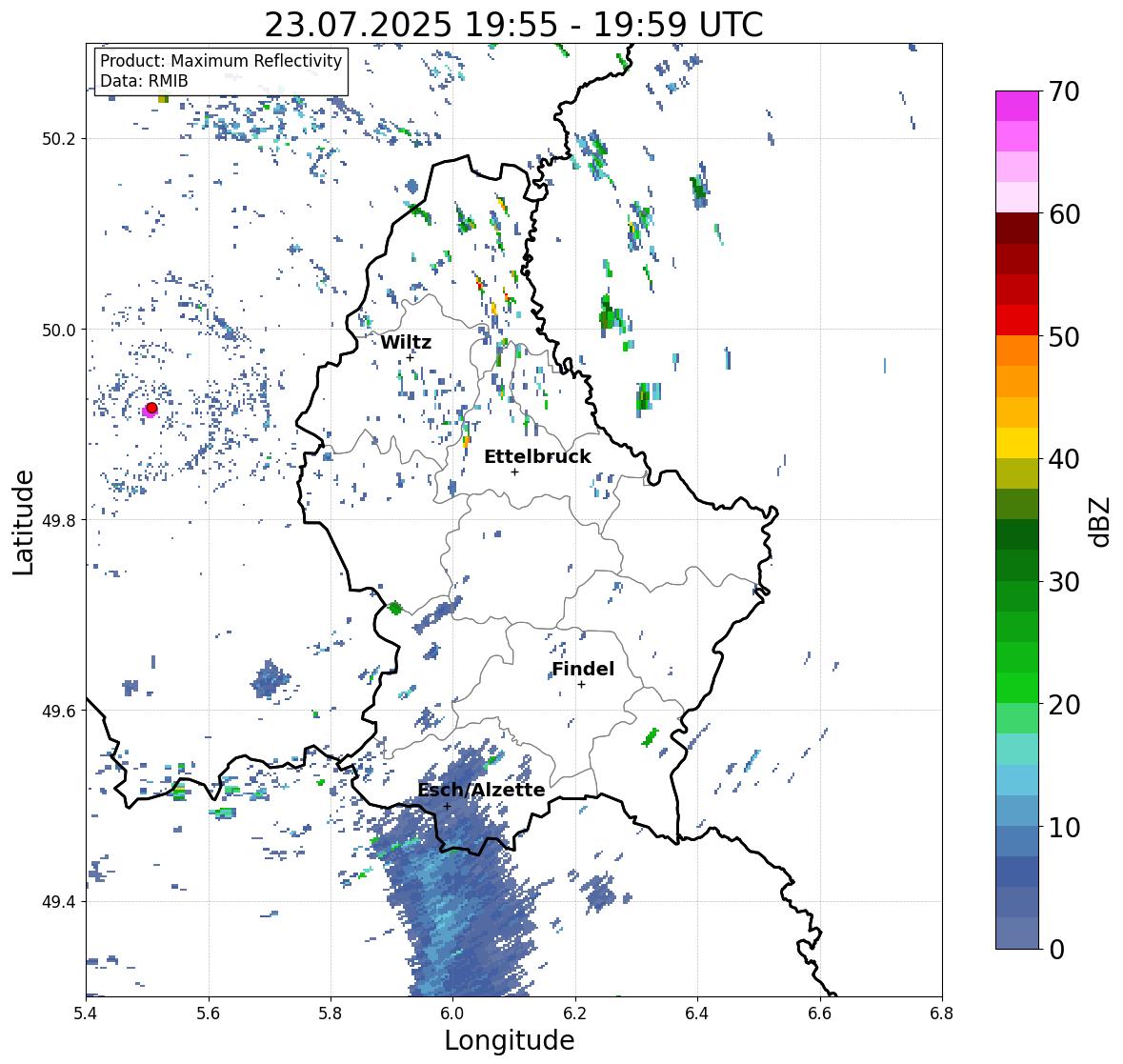This screenshot has height=1064, width=1123.
Task: Click the 49.6 latitude tick label
Action: pos(59,711)
